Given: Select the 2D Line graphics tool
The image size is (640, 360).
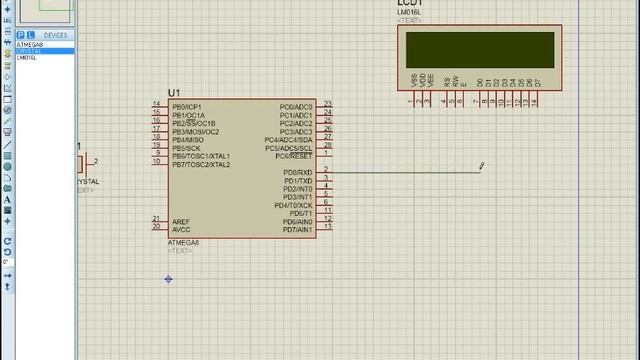Looking at the screenshot, I should click(x=7, y=144).
